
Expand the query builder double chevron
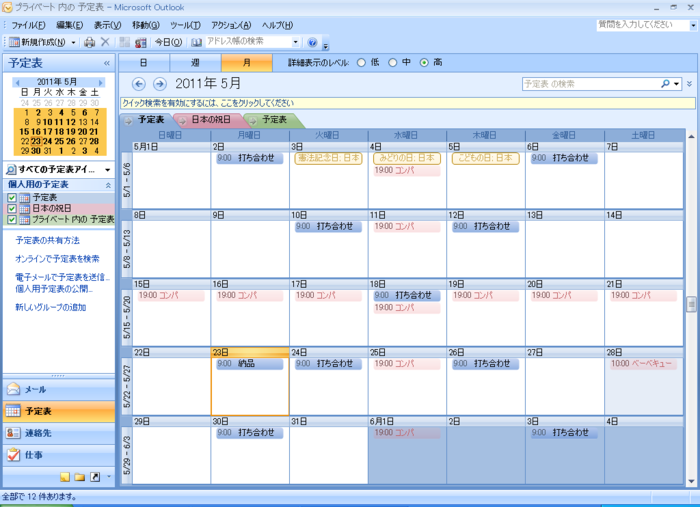tap(690, 84)
